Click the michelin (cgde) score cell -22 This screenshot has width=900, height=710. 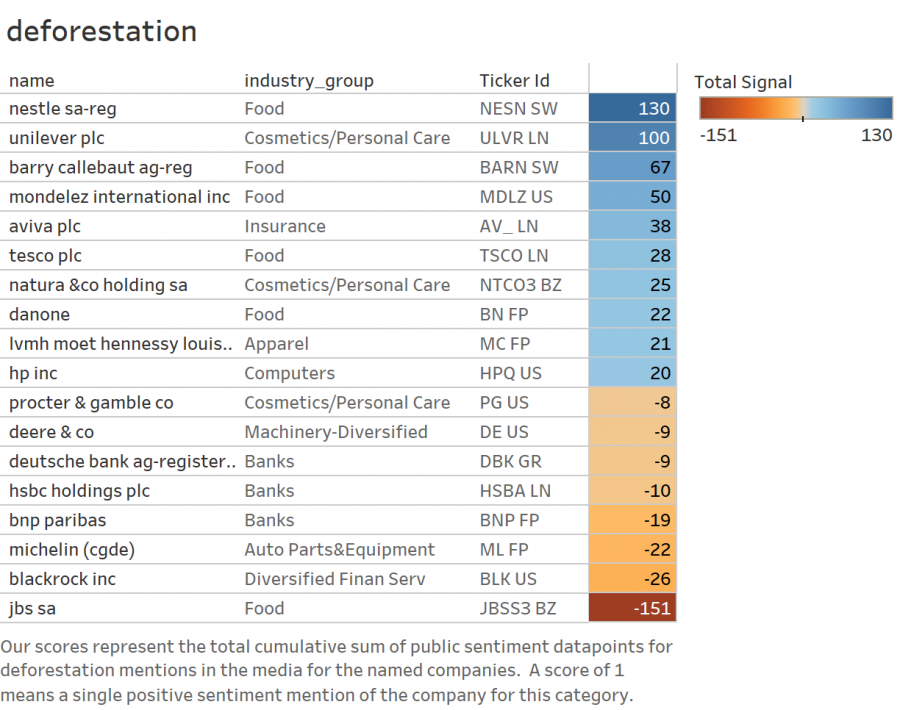pyautogui.click(x=632, y=549)
